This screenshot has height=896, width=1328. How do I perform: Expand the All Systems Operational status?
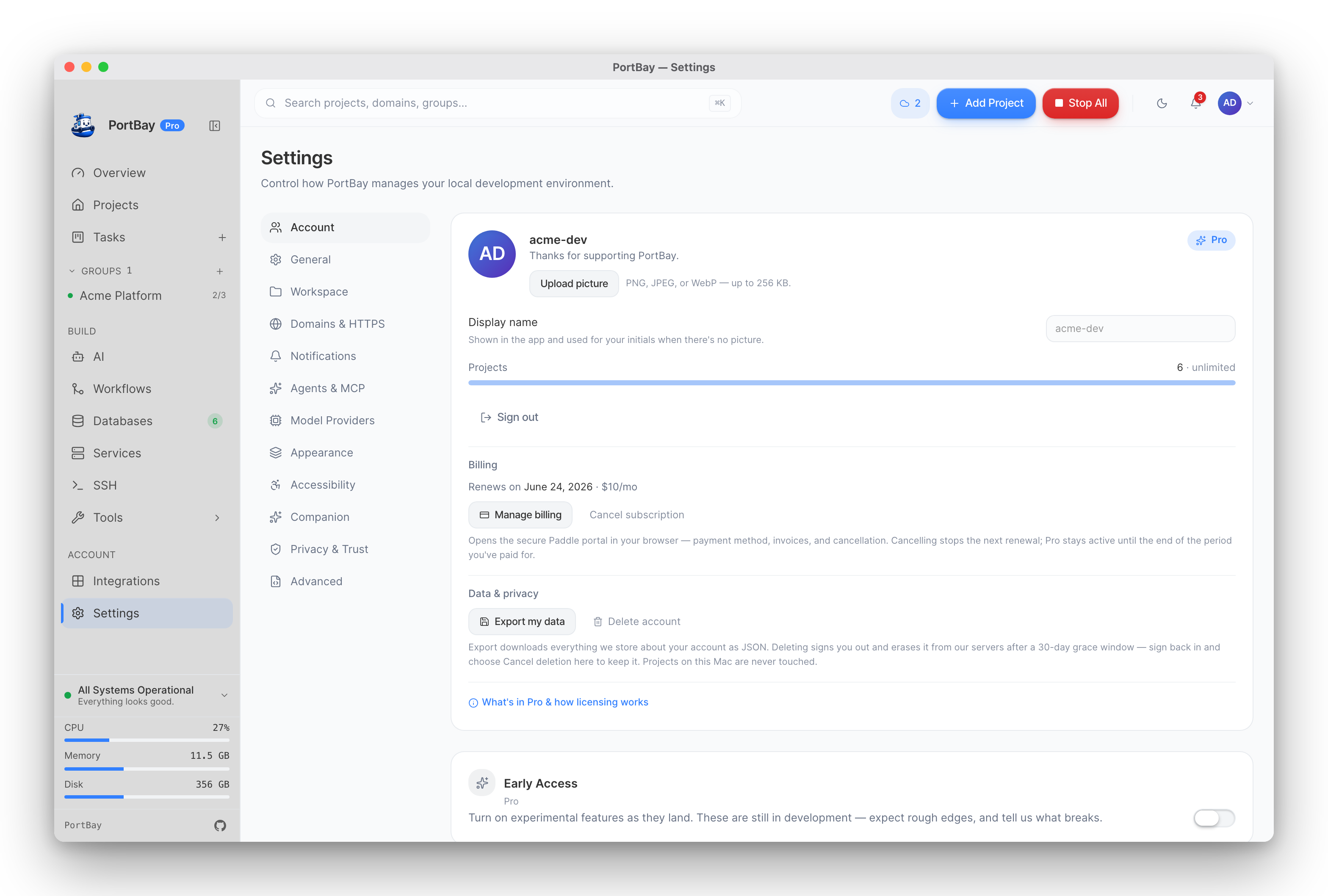[147, 695]
